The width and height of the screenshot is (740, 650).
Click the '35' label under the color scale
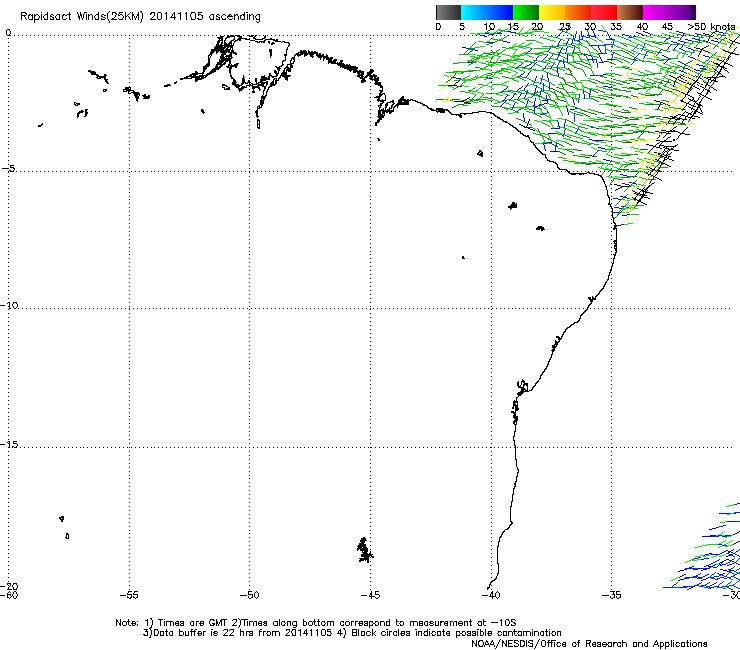click(616, 26)
